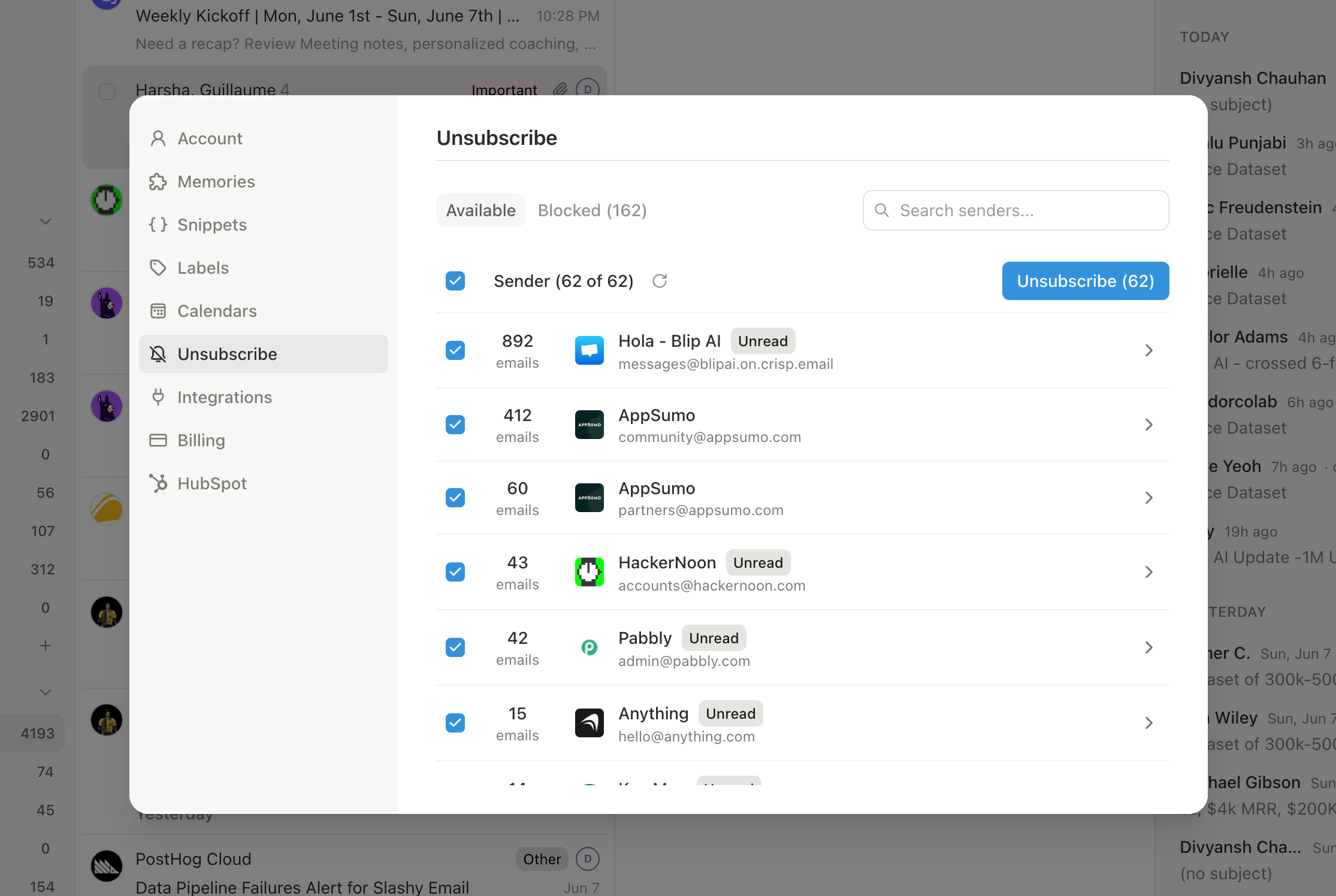The width and height of the screenshot is (1336, 896).
Task: Open Calendars settings
Action: coord(264,311)
